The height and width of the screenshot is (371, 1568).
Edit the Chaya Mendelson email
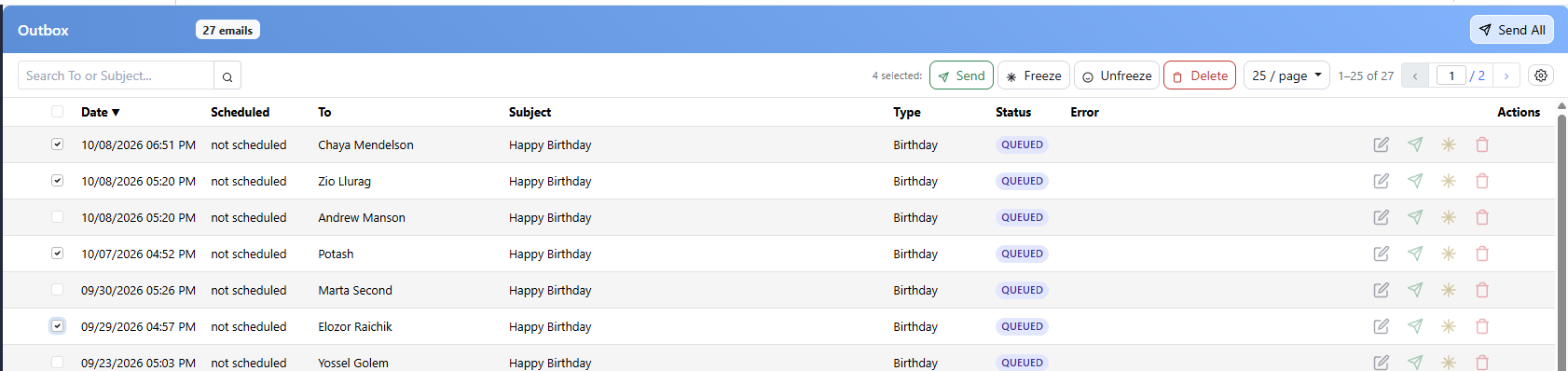click(x=1382, y=144)
